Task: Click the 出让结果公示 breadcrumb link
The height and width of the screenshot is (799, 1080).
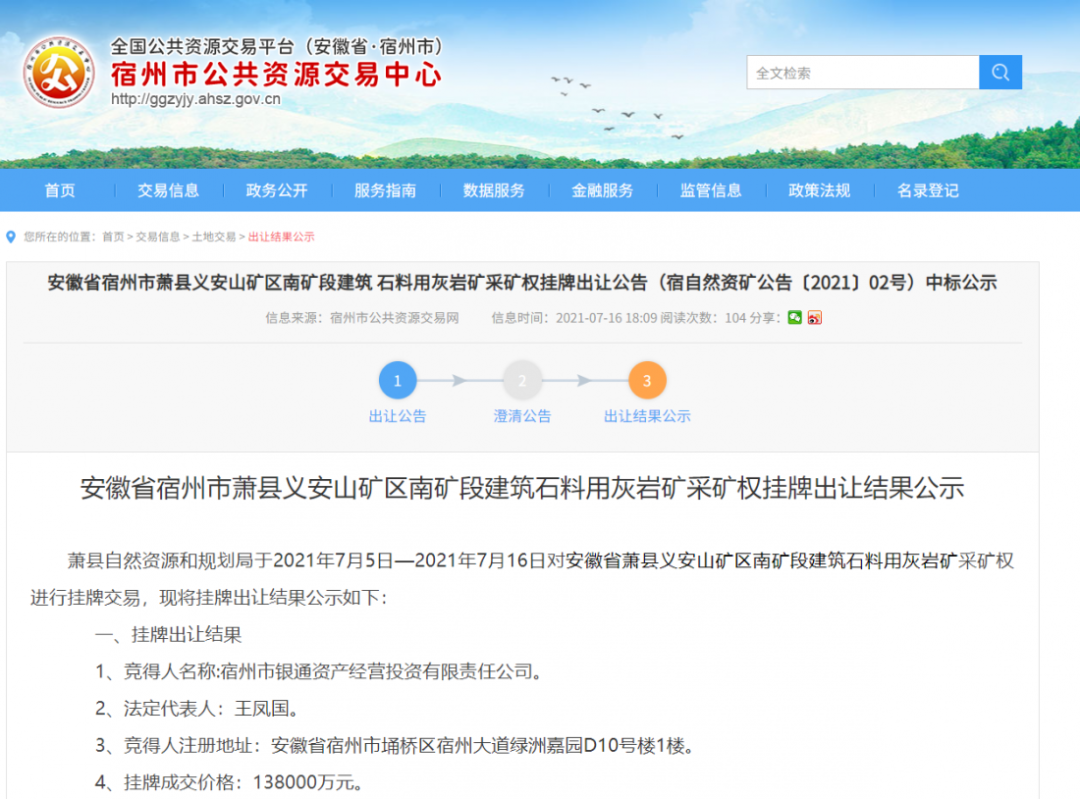Action: (x=281, y=237)
